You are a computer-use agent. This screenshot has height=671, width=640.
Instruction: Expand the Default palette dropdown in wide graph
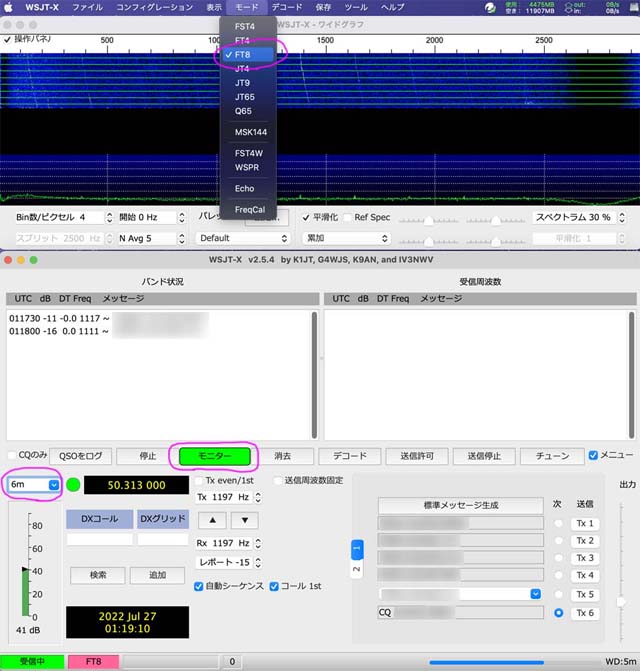[x=243, y=238]
